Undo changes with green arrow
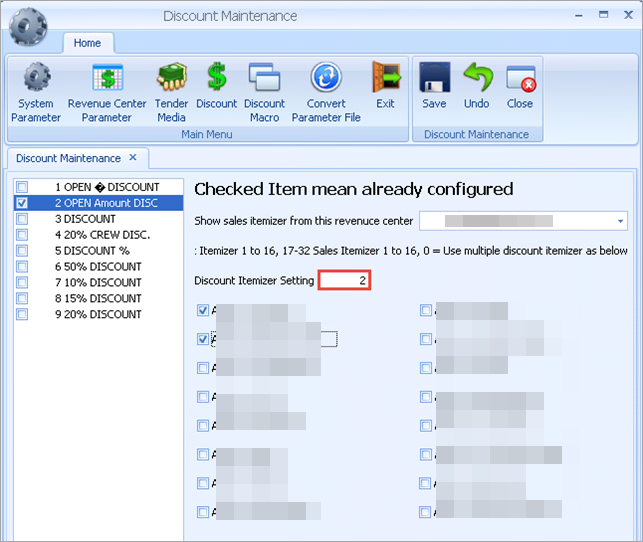The width and height of the screenshot is (643, 542). click(x=477, y=86)
